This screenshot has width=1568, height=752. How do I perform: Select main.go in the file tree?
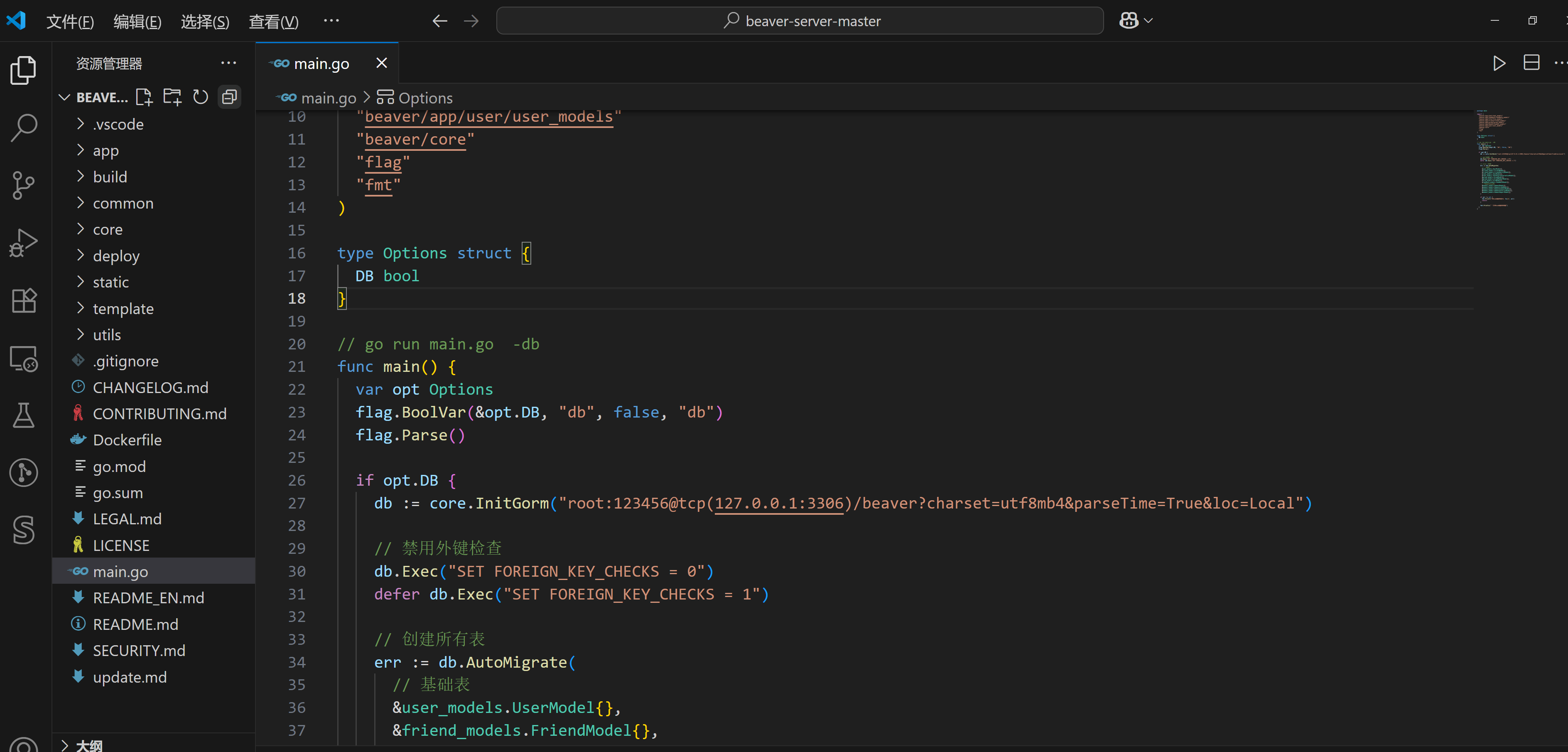(x=153, y=572)
